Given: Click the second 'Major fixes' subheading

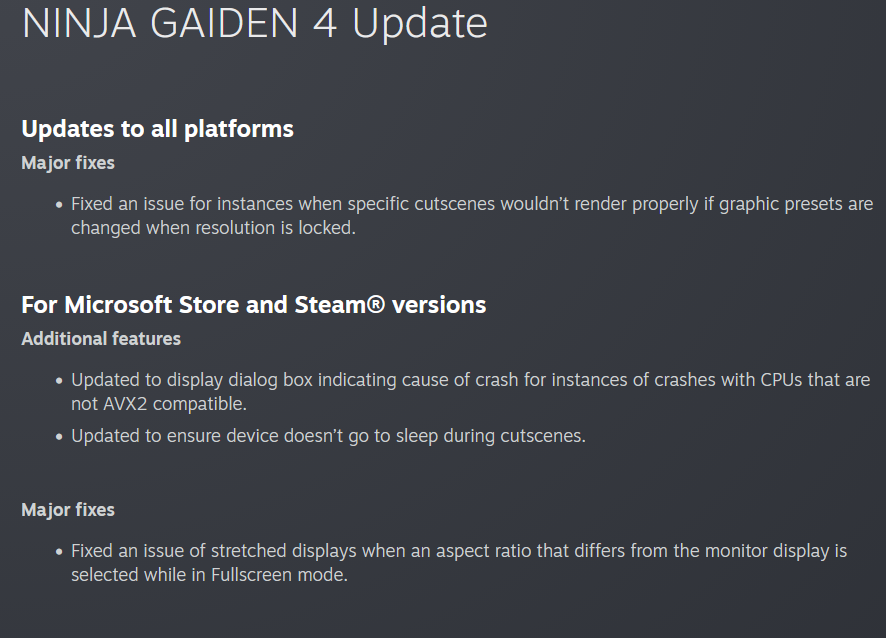Looking at the screenshot, I should coord(68,510).
